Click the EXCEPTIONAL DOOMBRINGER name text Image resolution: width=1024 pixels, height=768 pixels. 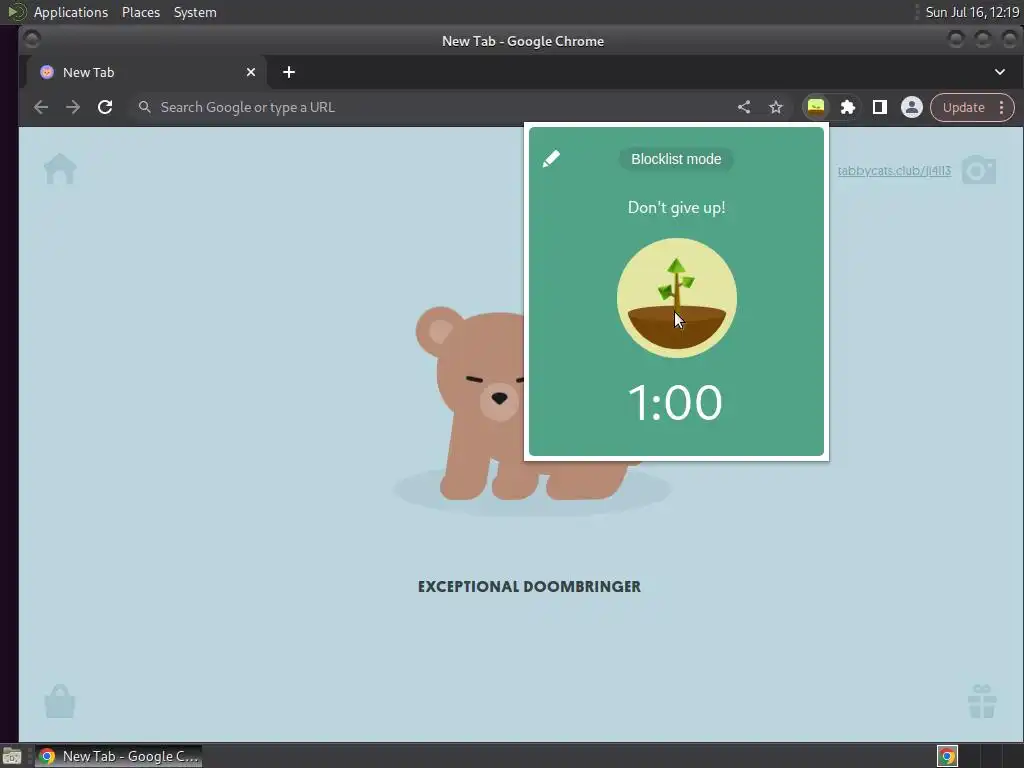pyautogui.click(x=530, y=586)
